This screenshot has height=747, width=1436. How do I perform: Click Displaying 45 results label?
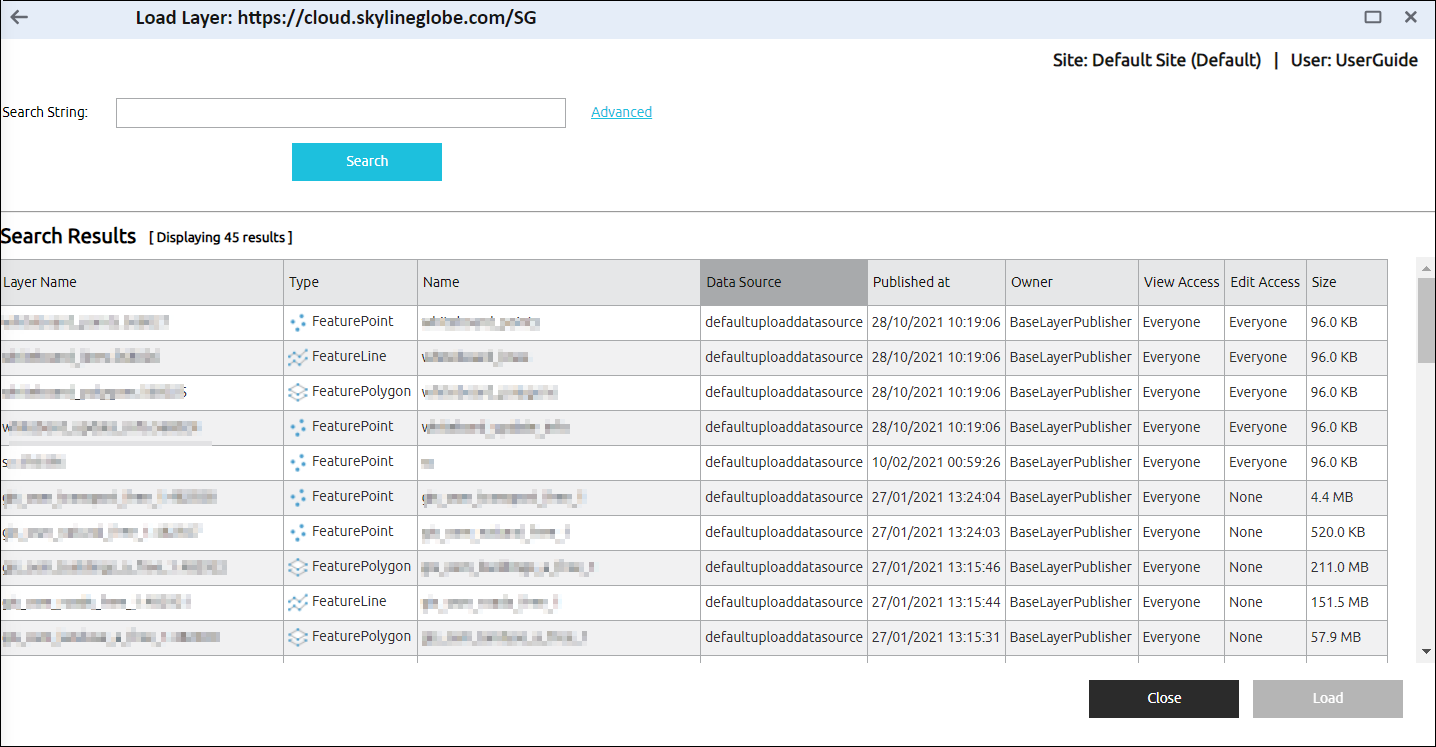point(221,238)
